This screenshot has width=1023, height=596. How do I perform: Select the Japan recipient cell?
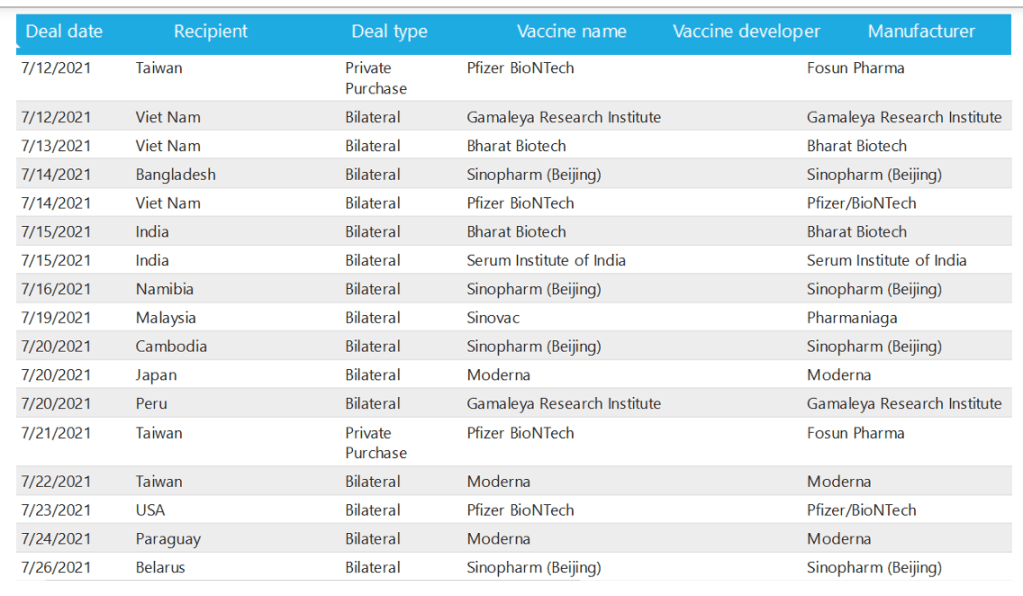coord(156,375)
